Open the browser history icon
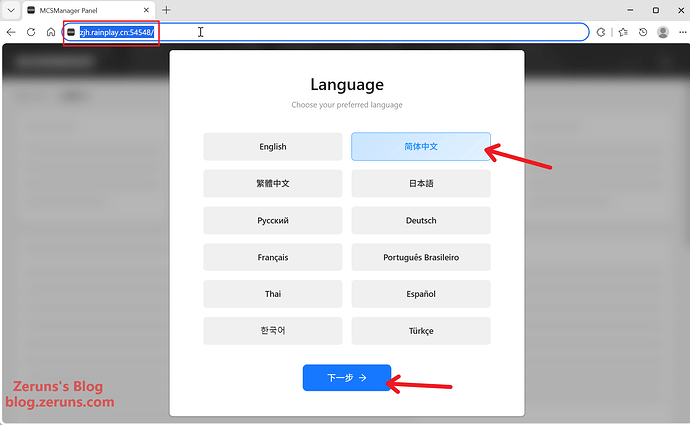The height and width of the screenshot is (425, 690). (x=643, y=32)
